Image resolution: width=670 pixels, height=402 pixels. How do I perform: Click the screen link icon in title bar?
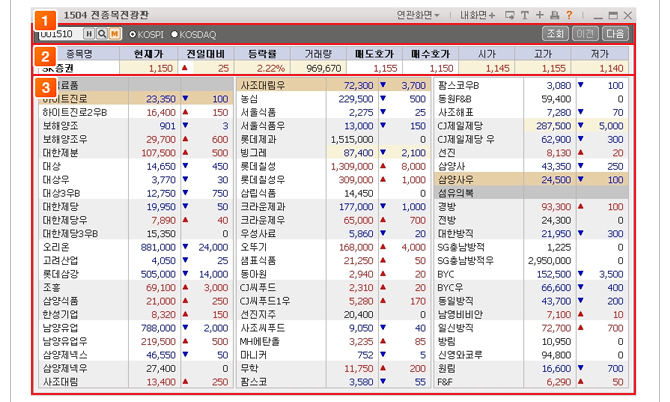(511, 15)
